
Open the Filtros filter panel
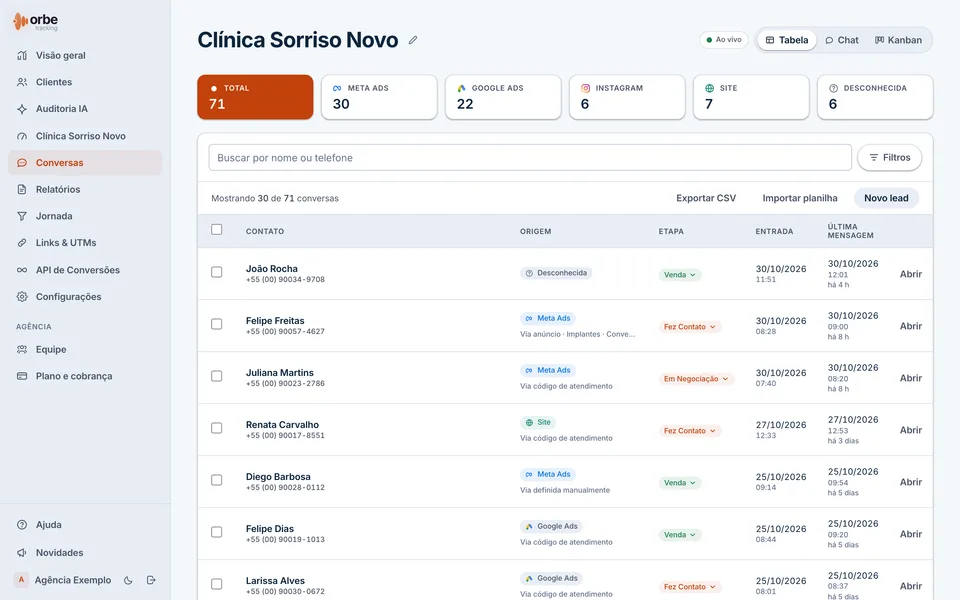(889, 157)
